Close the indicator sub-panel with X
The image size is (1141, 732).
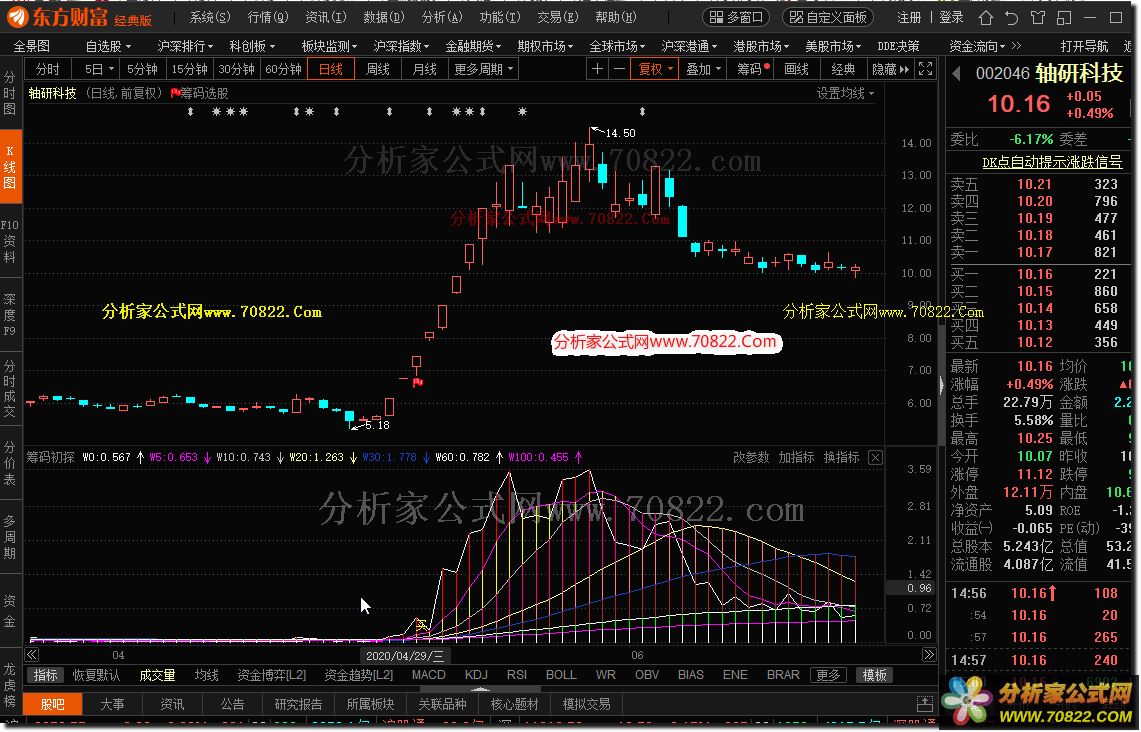click(x=875, y=458)
